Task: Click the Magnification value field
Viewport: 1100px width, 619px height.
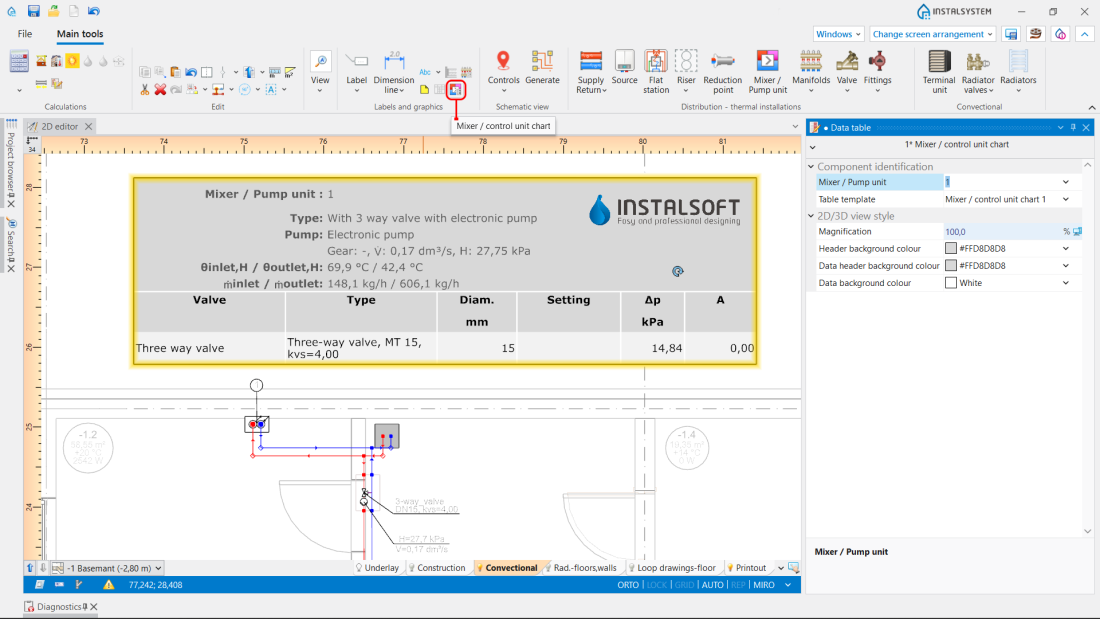Action: tap(1002, 232)
